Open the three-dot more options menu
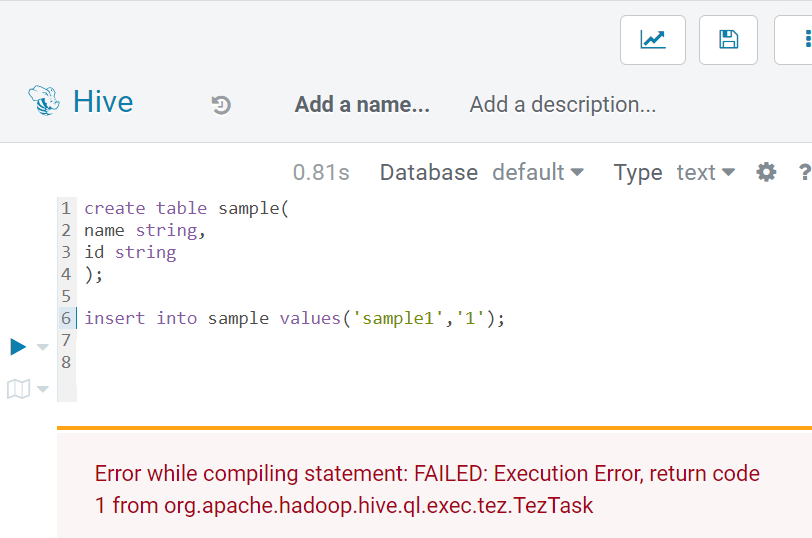This screenshot has height=538, width=812. coord(802,40)
